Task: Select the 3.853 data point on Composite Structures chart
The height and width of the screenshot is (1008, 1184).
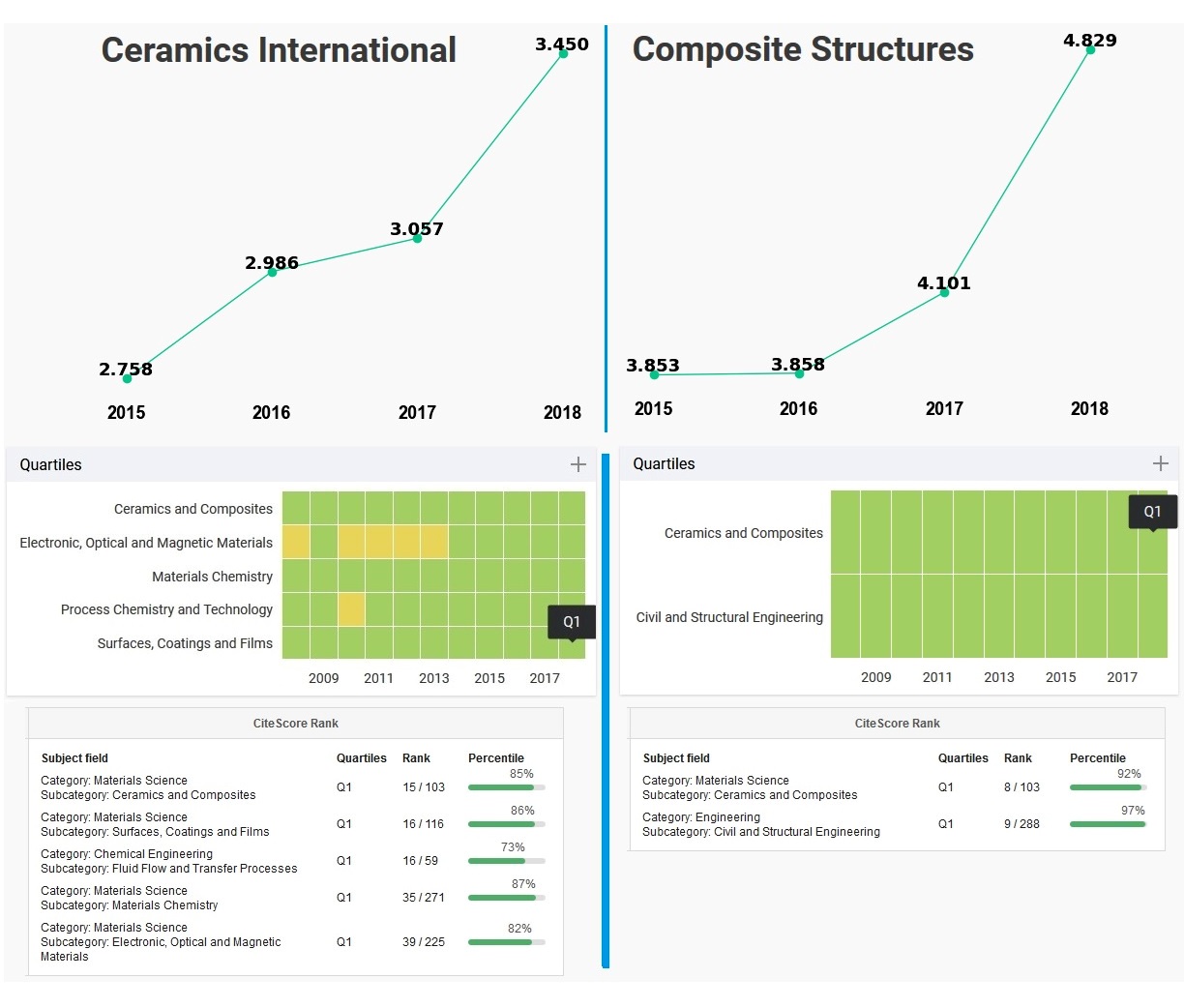Action: [x=654, y=374]
